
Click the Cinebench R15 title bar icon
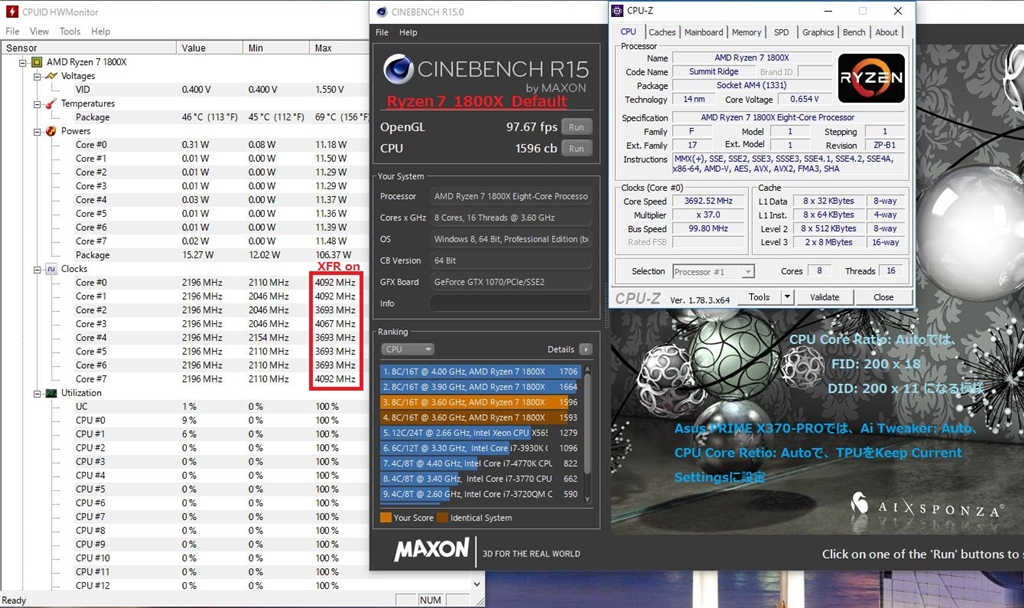pyautogui.click(x=382, y=12)
